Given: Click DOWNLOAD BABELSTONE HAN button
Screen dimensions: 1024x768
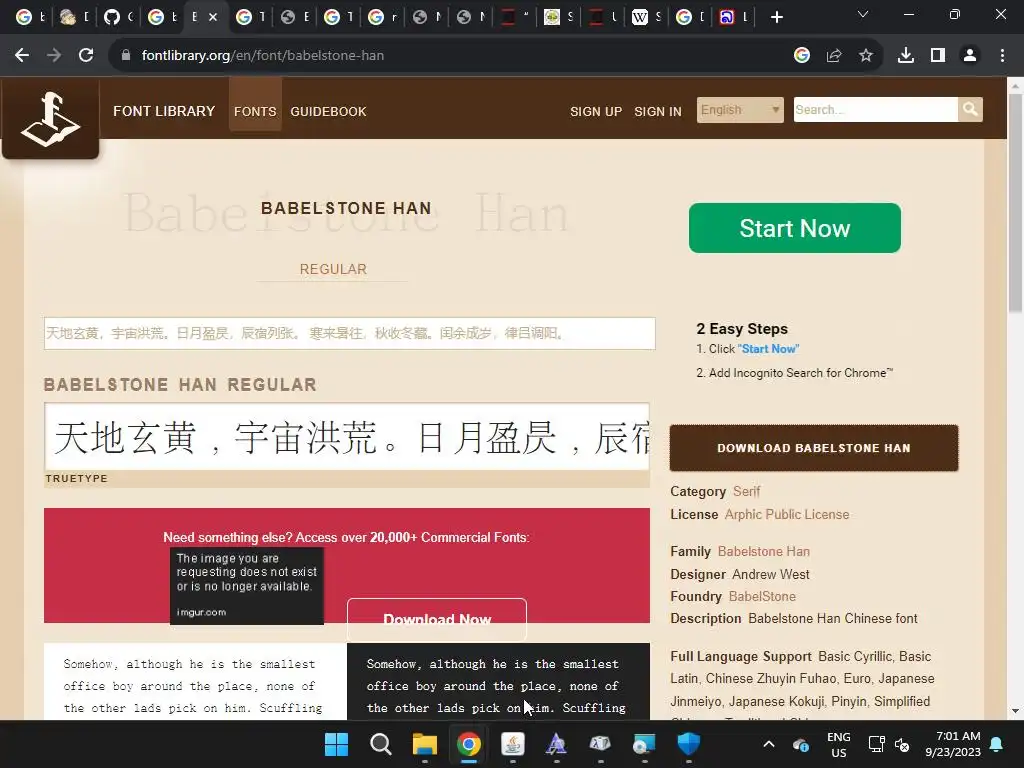Looking at the screenshot, I should point(814,448).
